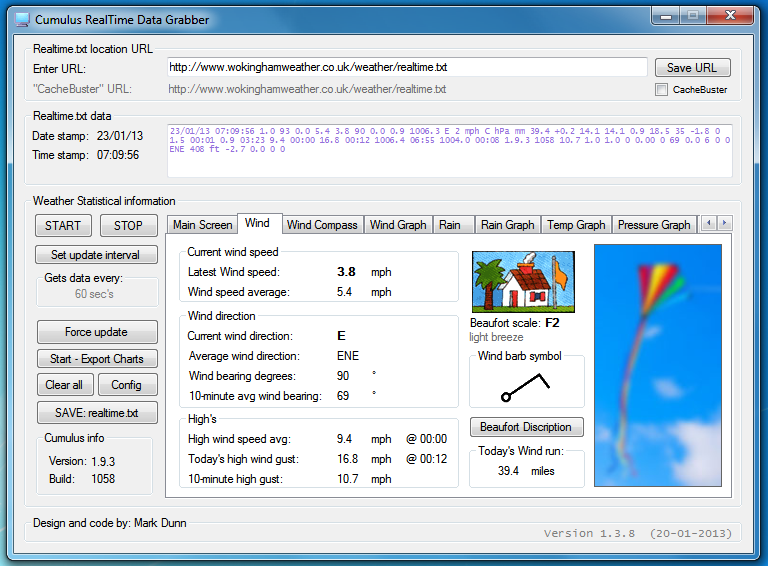Image resolution: width=768 pixels, height=566 pixels.
Task: Click the Save URL button
Action: (692, 68)
